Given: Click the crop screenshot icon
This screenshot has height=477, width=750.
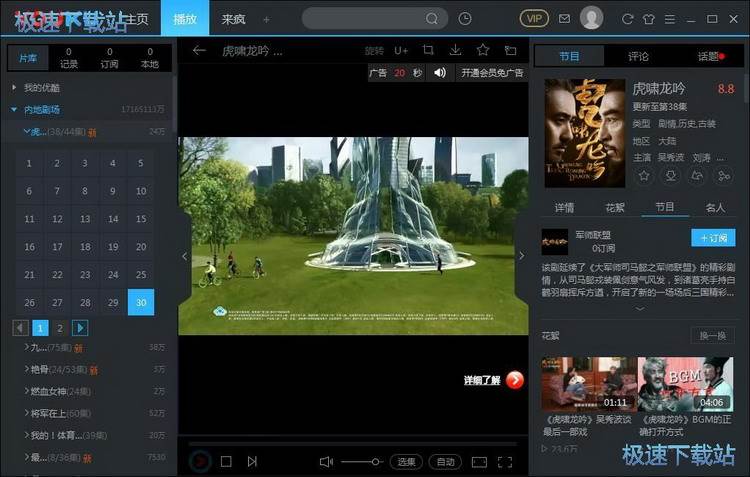Looking at the screenshot, I should (x=428, y=50).
